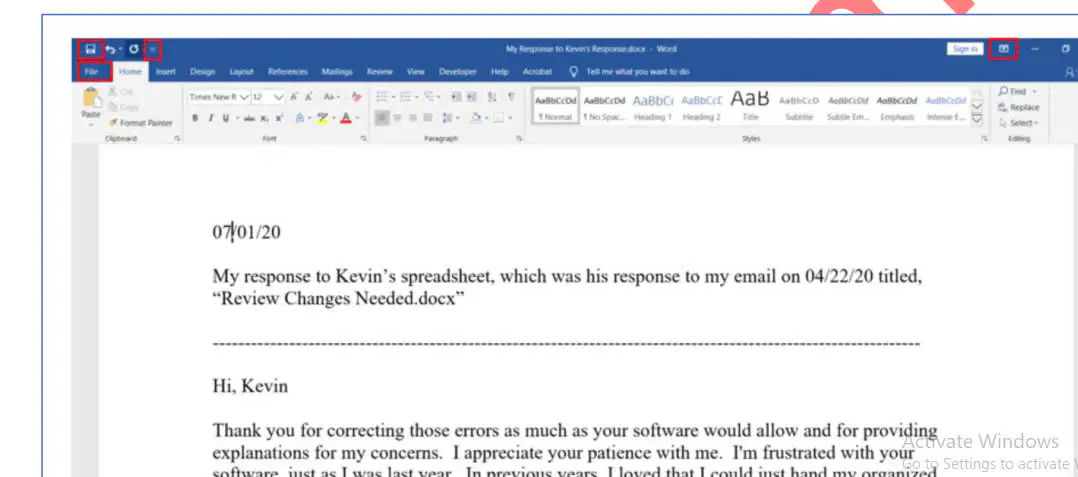Toggle Superscript formatting
Viewport: 1078px width, 477px height.
pos(278,118)
